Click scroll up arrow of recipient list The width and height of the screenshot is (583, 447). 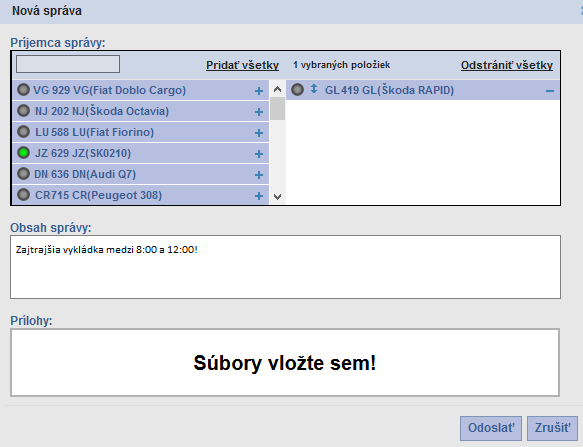pyautogui.click(x=277, y=89)
